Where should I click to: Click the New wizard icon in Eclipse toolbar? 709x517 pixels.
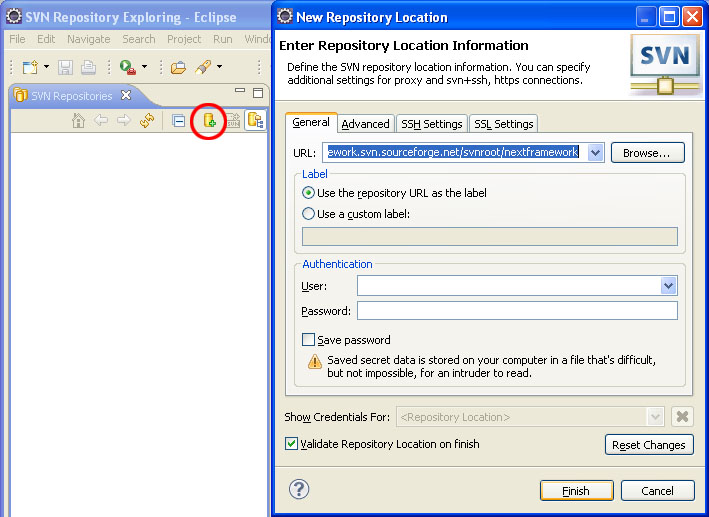pyautogui.click(x=30, y=67)
